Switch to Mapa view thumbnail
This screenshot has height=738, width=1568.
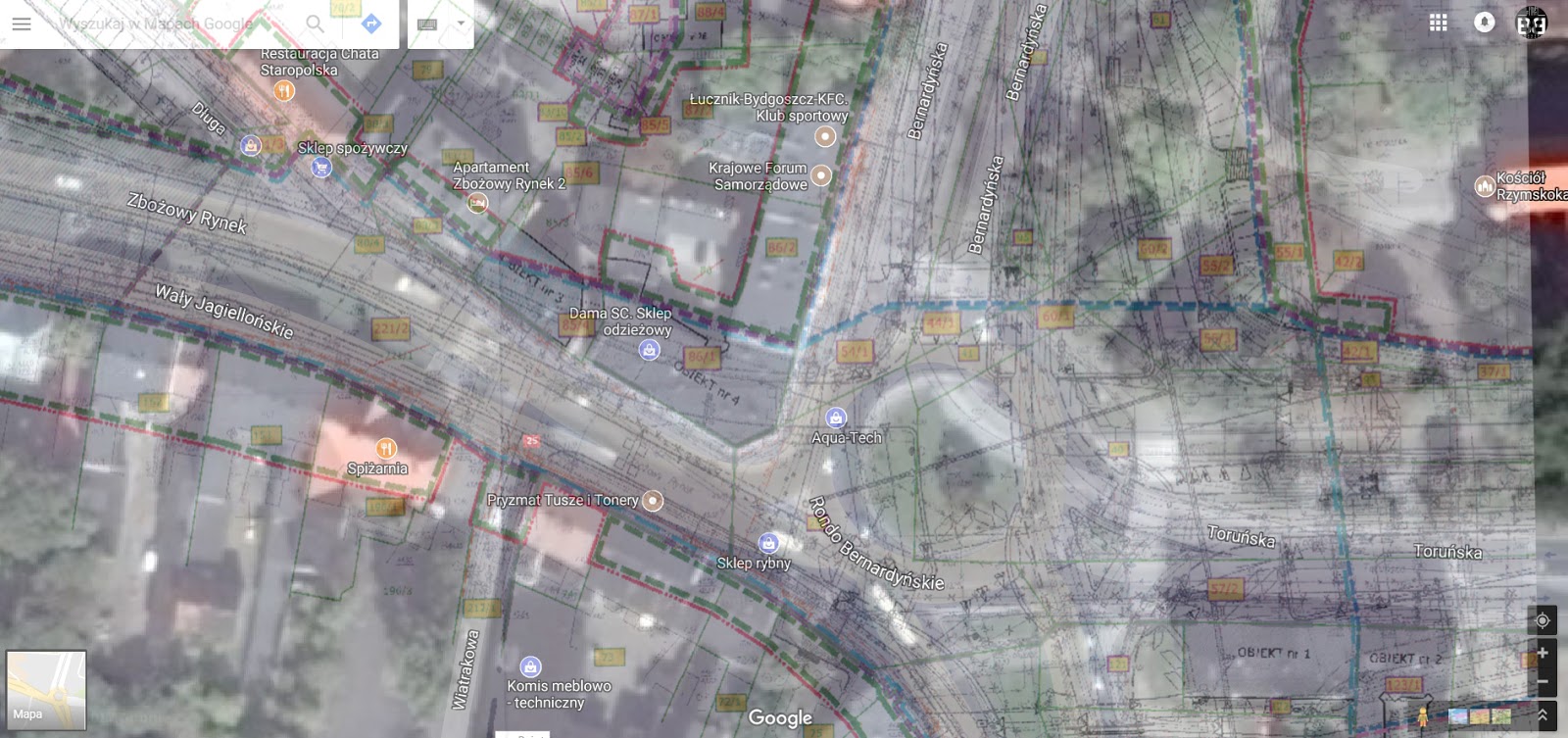(x=46, y=690)
